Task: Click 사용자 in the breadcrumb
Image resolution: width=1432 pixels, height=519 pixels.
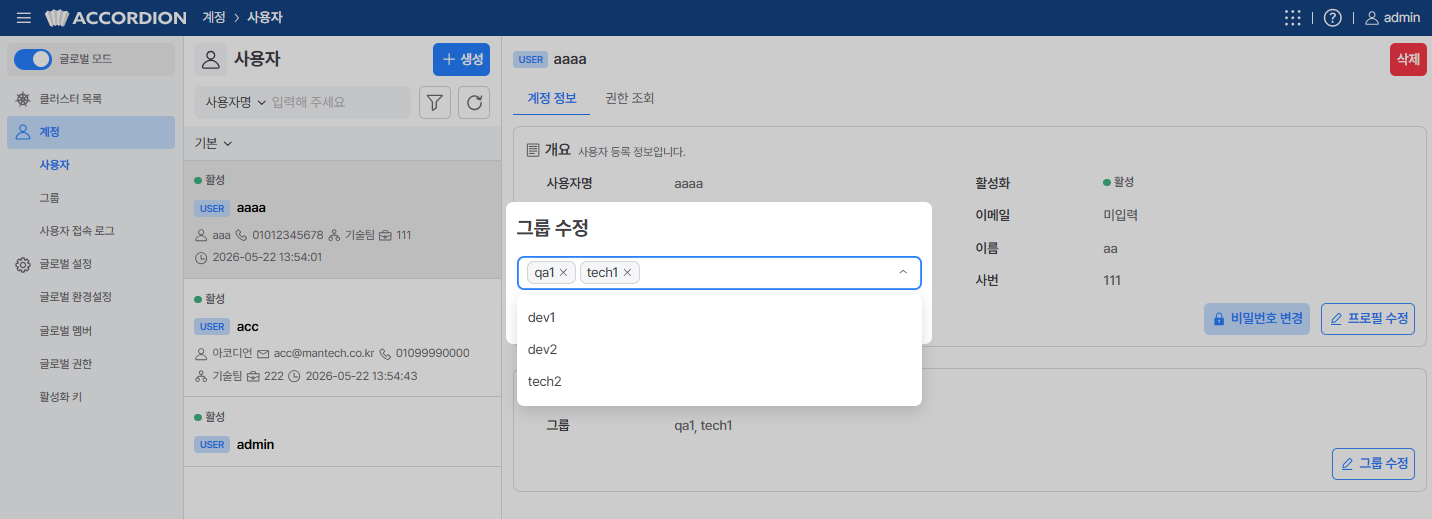Action: [x=264, y=18]
